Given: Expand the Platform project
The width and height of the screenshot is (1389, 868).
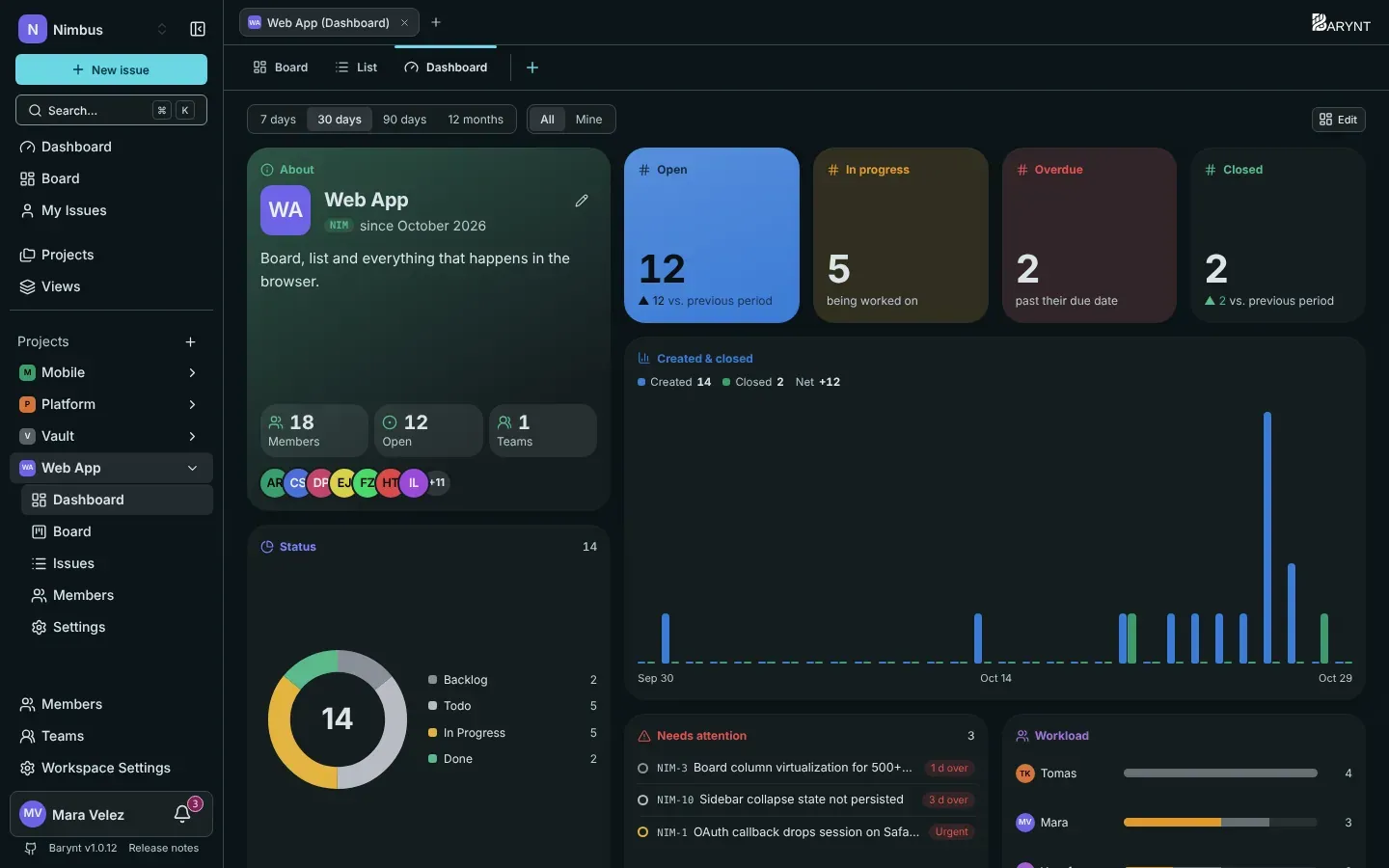Looking at the screenshot, I should click(x=192, y=404).
